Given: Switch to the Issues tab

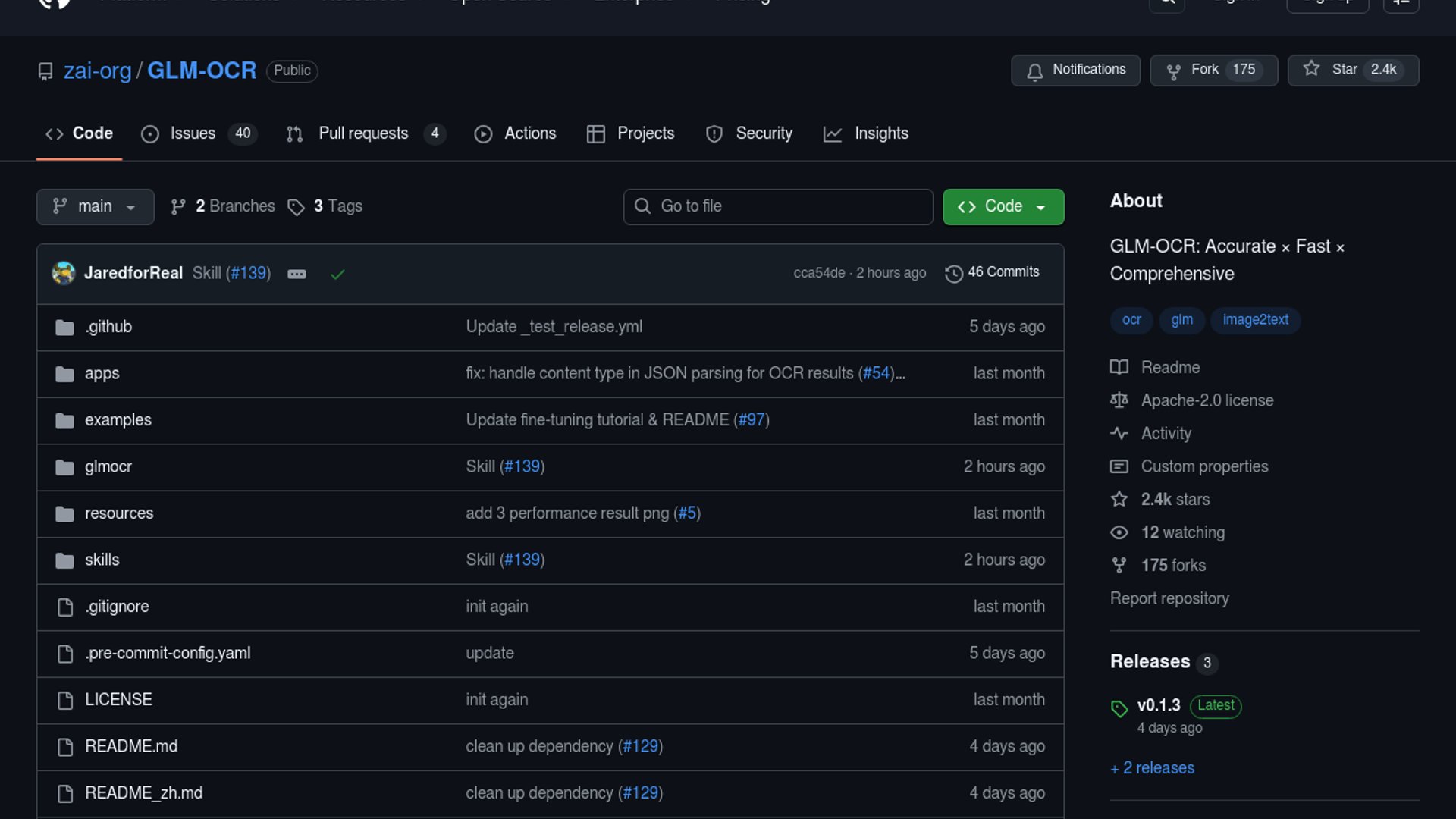Looking at the screenshot, I should (x=193, y=133).
